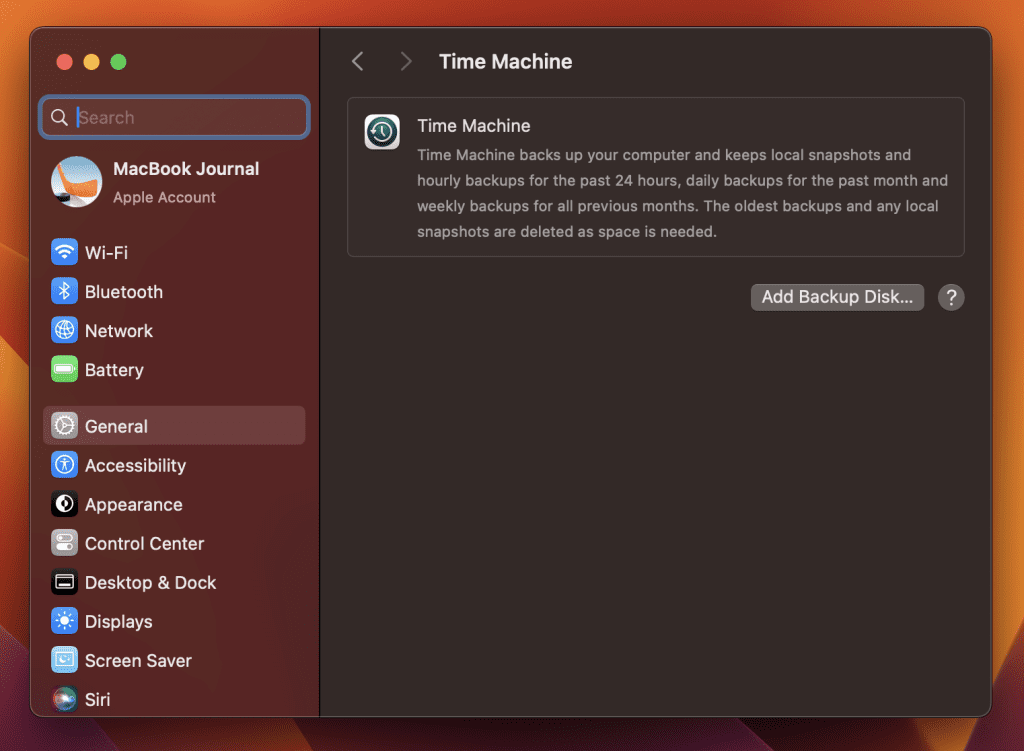This screenshot has width=1024, height=751.
Task: Open Network settings globe icon
Action: click(65, 331)
